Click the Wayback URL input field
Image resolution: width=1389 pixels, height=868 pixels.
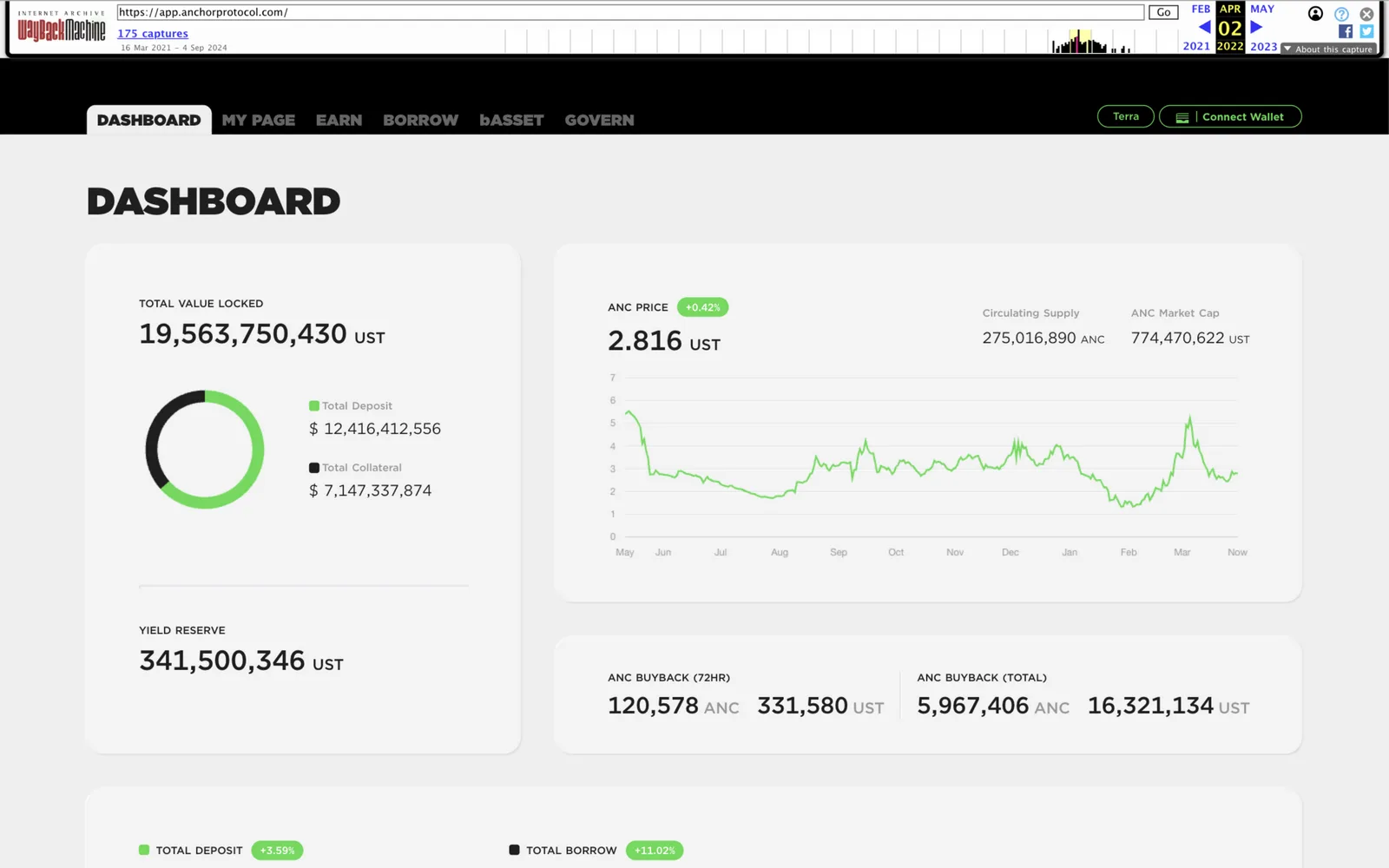pyautogui.click(x=630, y=12)
